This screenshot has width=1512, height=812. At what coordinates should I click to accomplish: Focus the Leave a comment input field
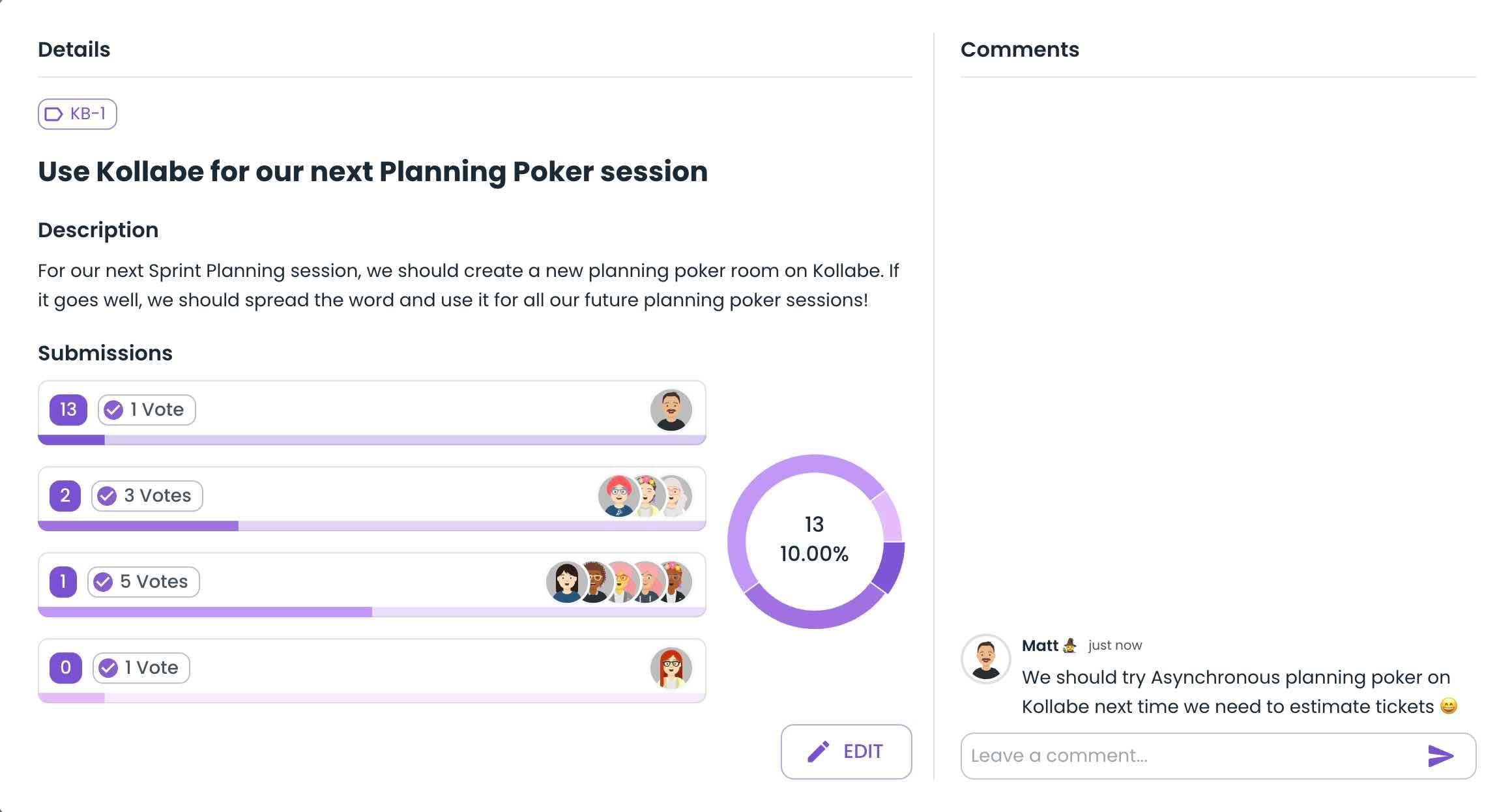coord(1186,756)
